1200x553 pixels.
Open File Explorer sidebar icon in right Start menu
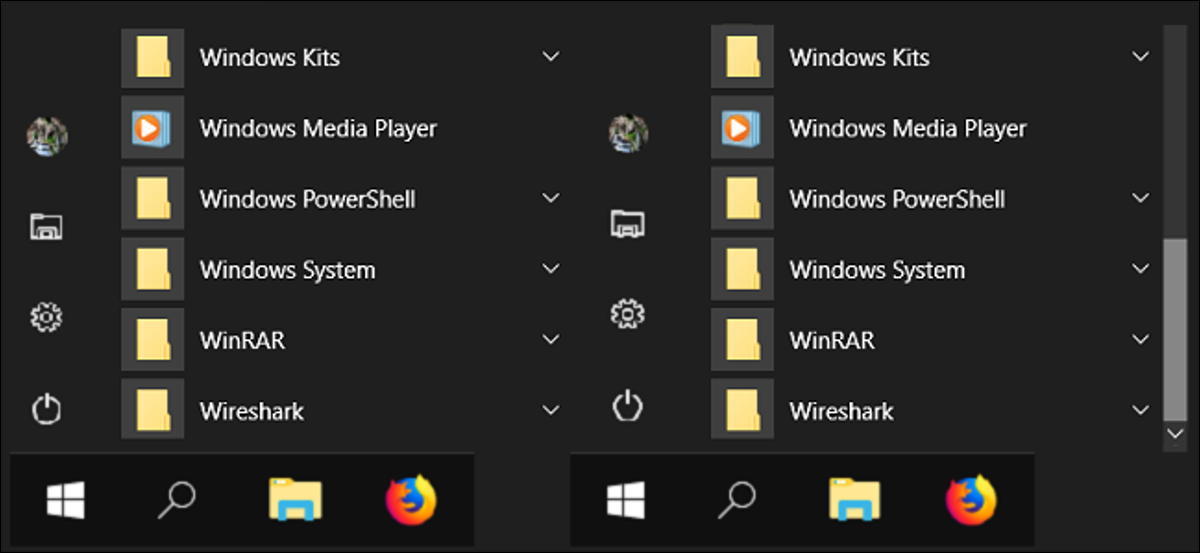[627, 223]
